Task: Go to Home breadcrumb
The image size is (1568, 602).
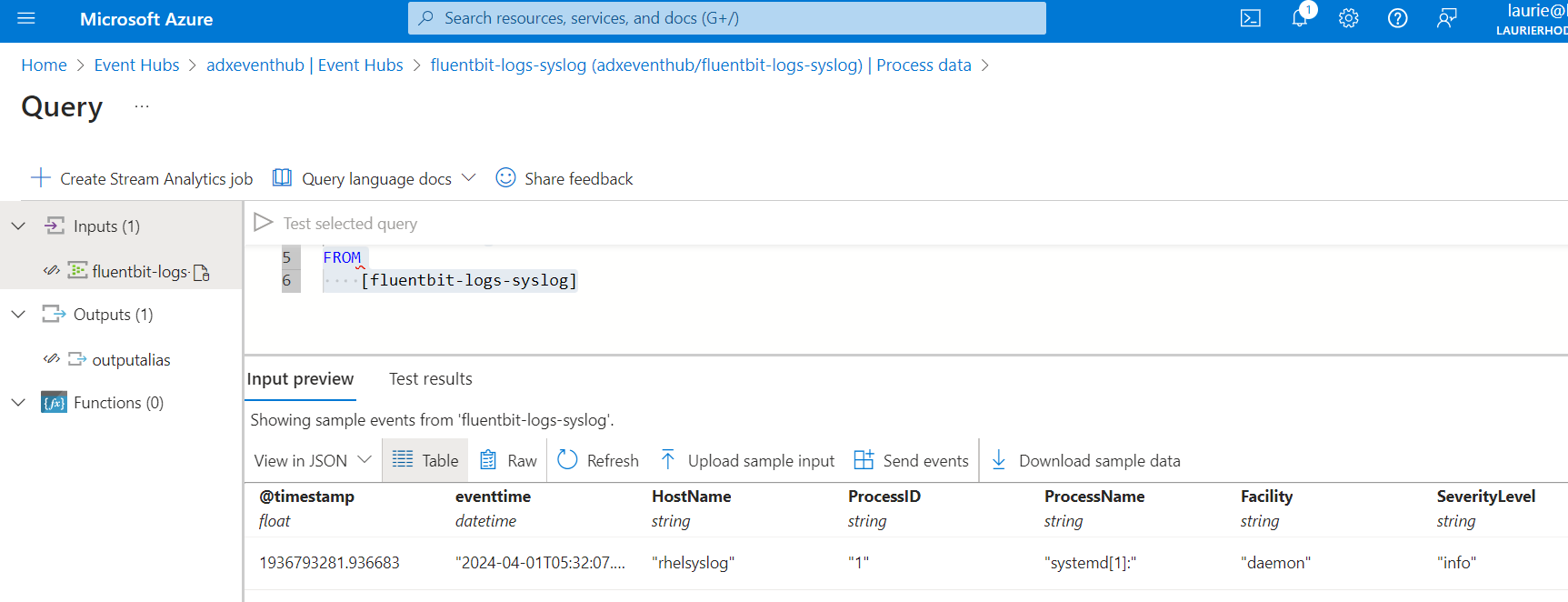Action: point(44,65)
